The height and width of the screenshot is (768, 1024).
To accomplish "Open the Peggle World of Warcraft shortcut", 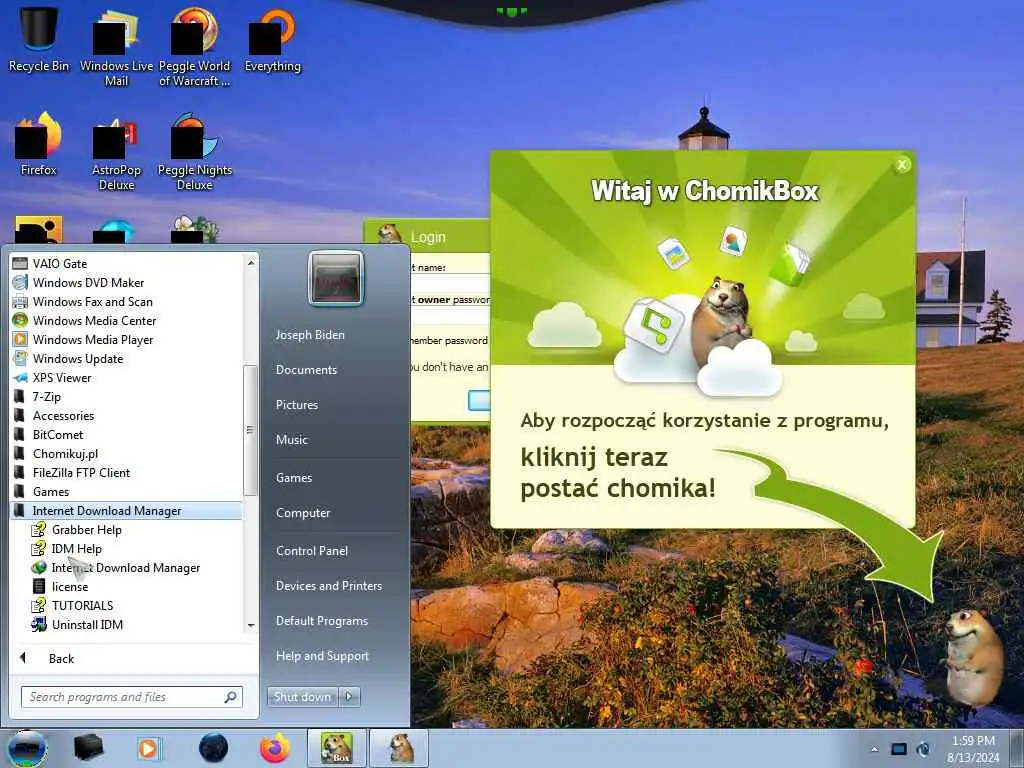I will tap(195, 47).
